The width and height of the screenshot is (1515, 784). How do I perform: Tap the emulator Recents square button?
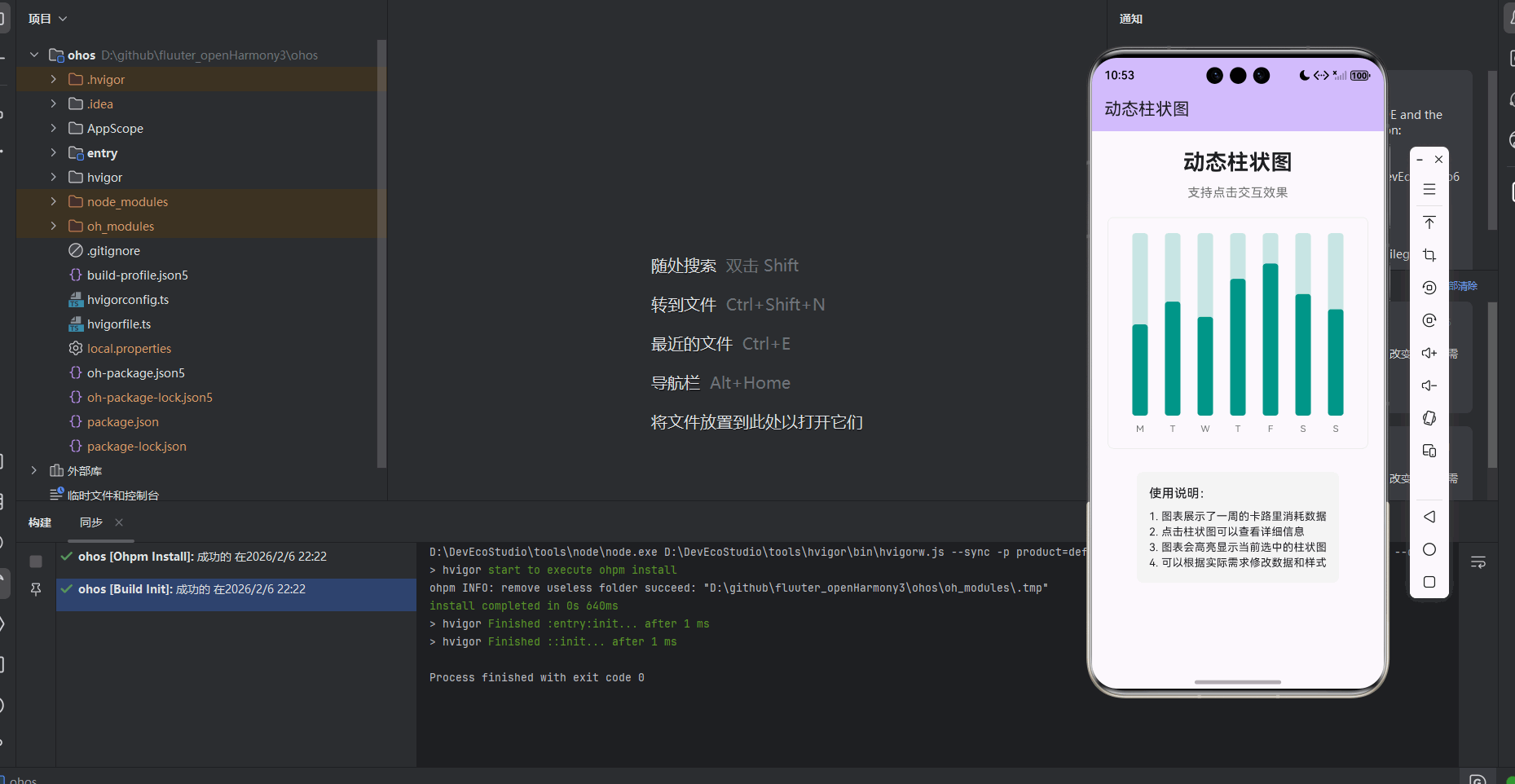[x=1429, y=582]
